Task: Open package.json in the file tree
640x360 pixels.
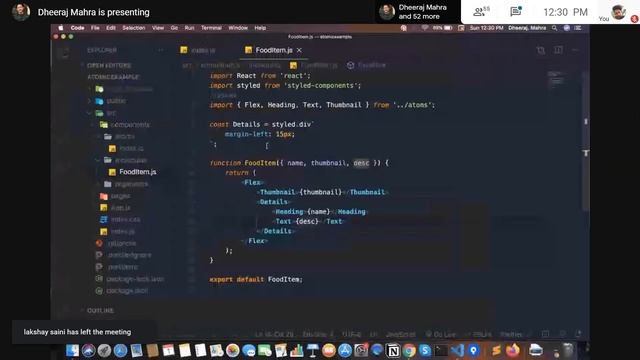Action: (122, 291)
